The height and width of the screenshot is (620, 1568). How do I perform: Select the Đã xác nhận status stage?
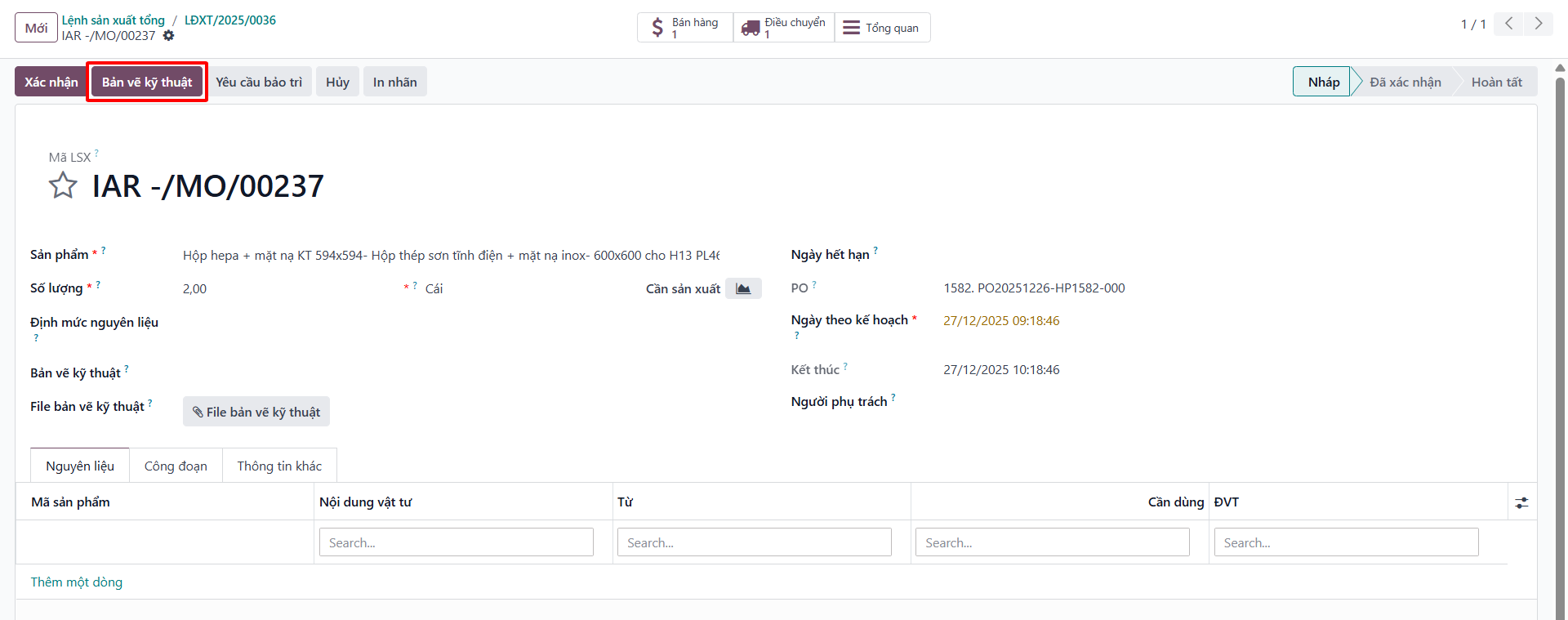pos(1405,82)
